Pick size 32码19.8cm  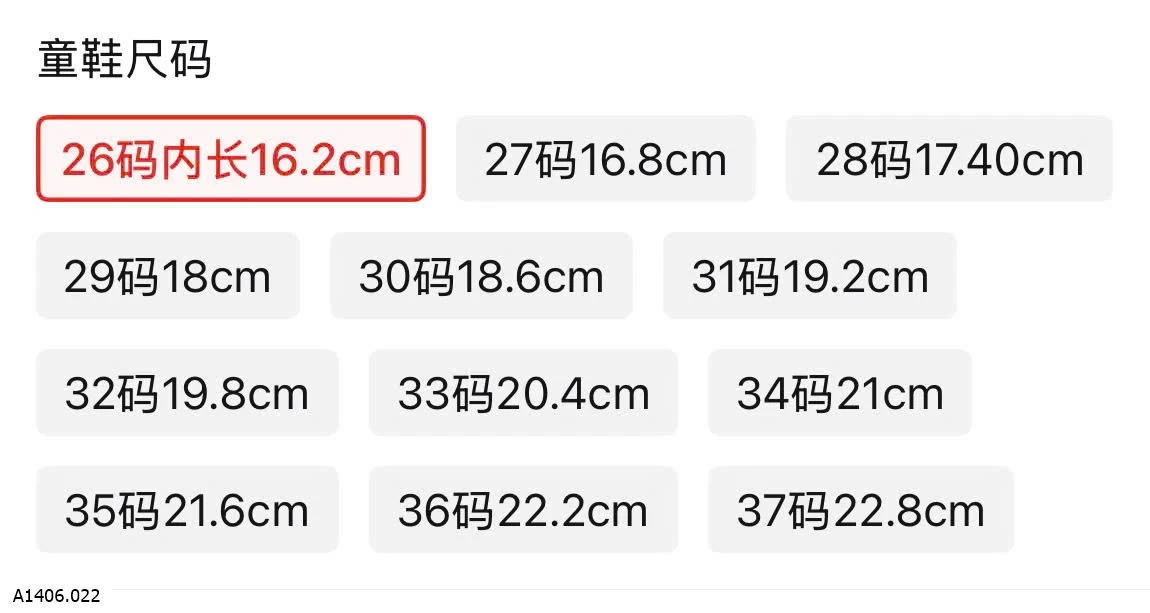point(187,392)
